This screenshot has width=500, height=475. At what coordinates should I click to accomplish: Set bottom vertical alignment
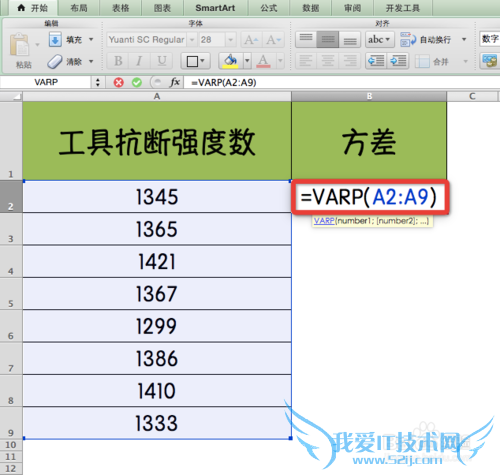pyautogui.click(x=350, y=40)
